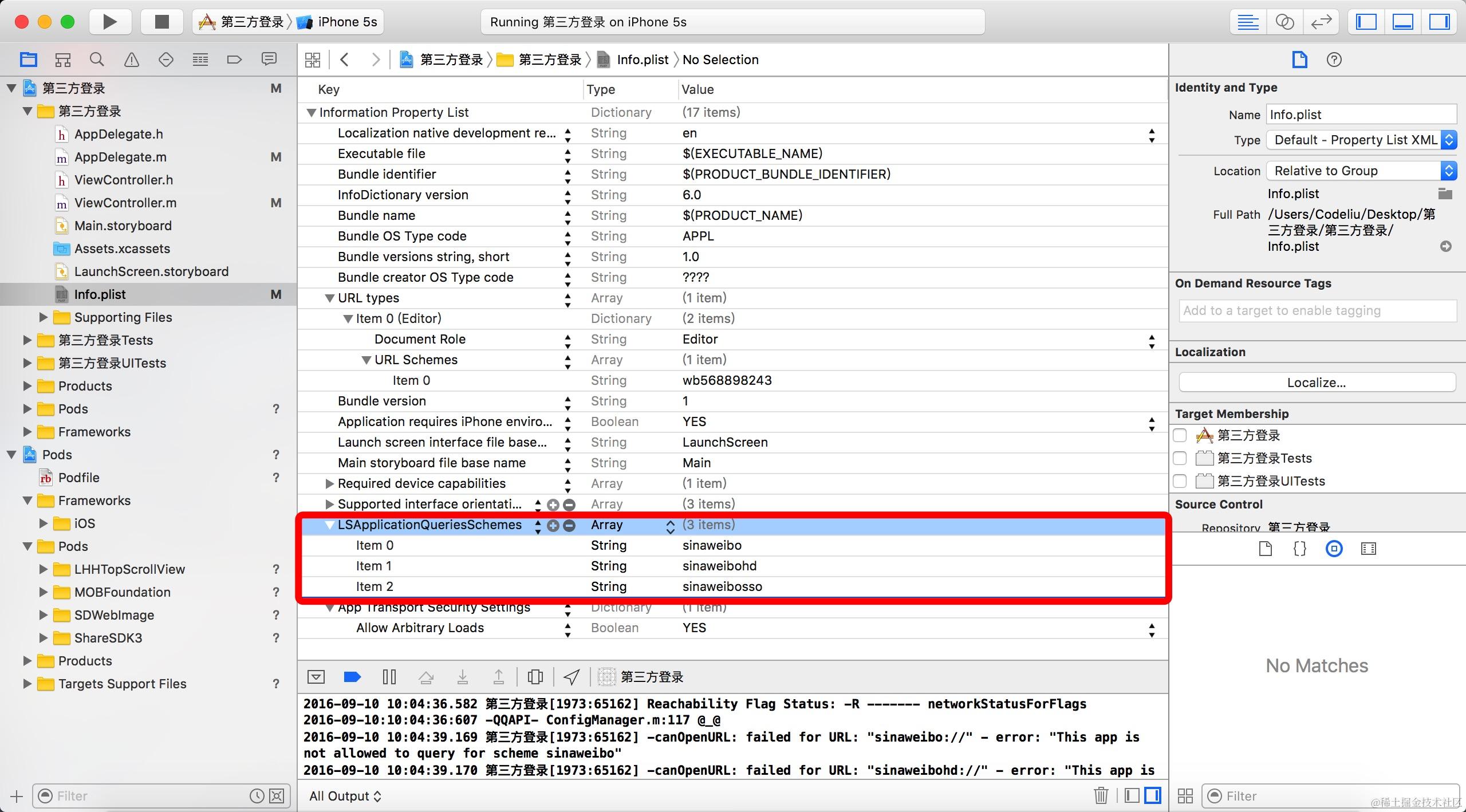1466x812 pixels.
Task: Click the simulate location arrow icon
Action: (x=571, y=677)
